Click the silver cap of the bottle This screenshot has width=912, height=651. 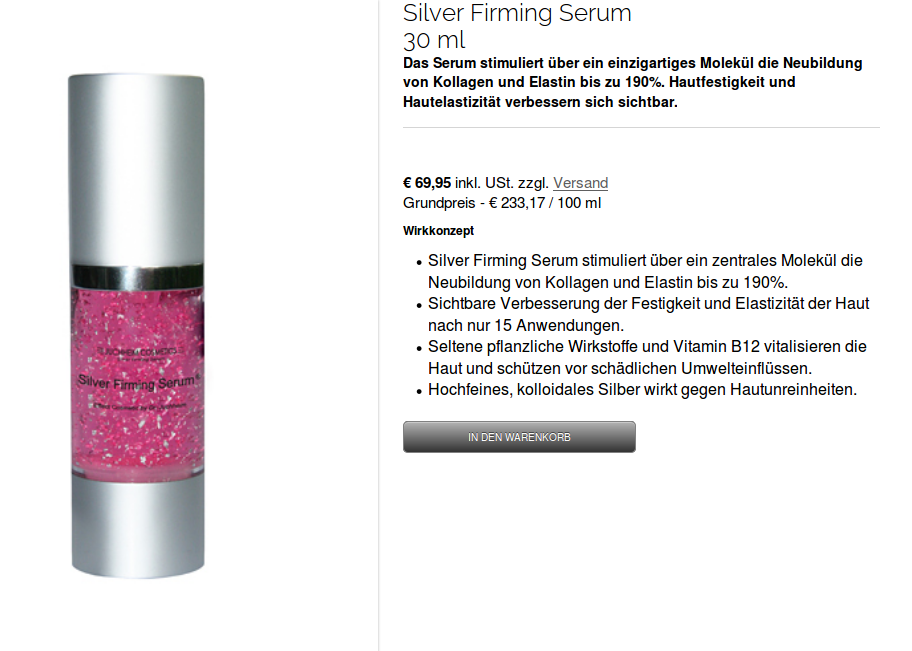[x=137, y=169]
